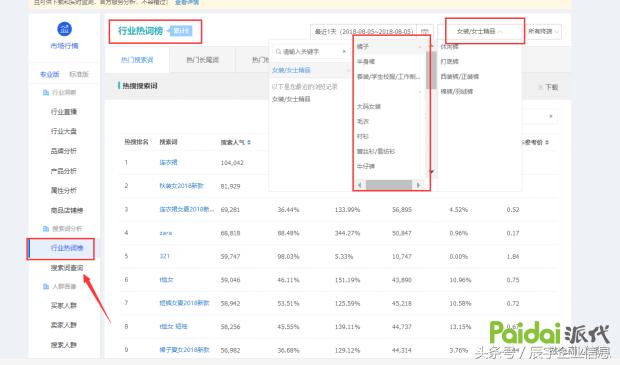Click the 搜索词分析 section icon in sidebar

45,229
